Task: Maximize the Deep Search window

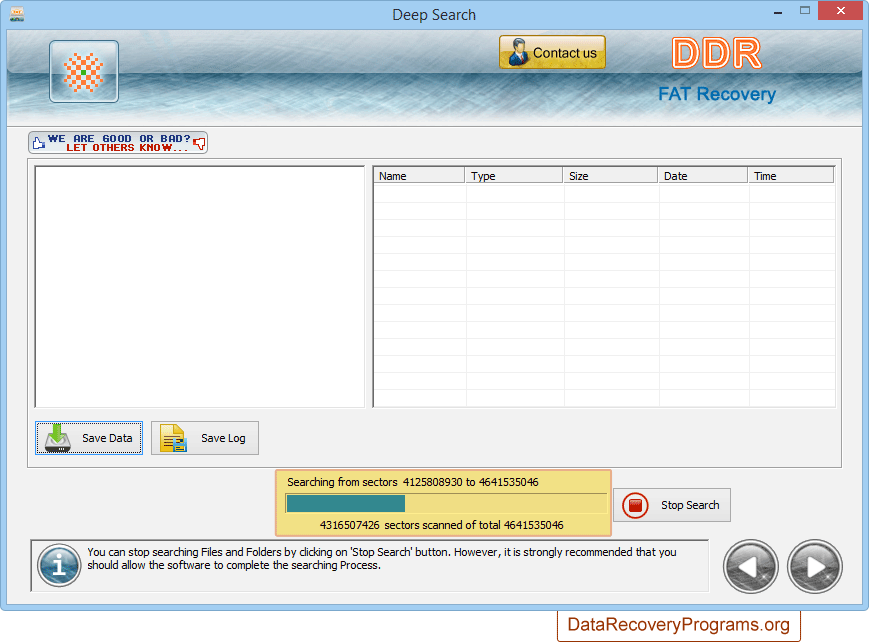Action: 805,11
